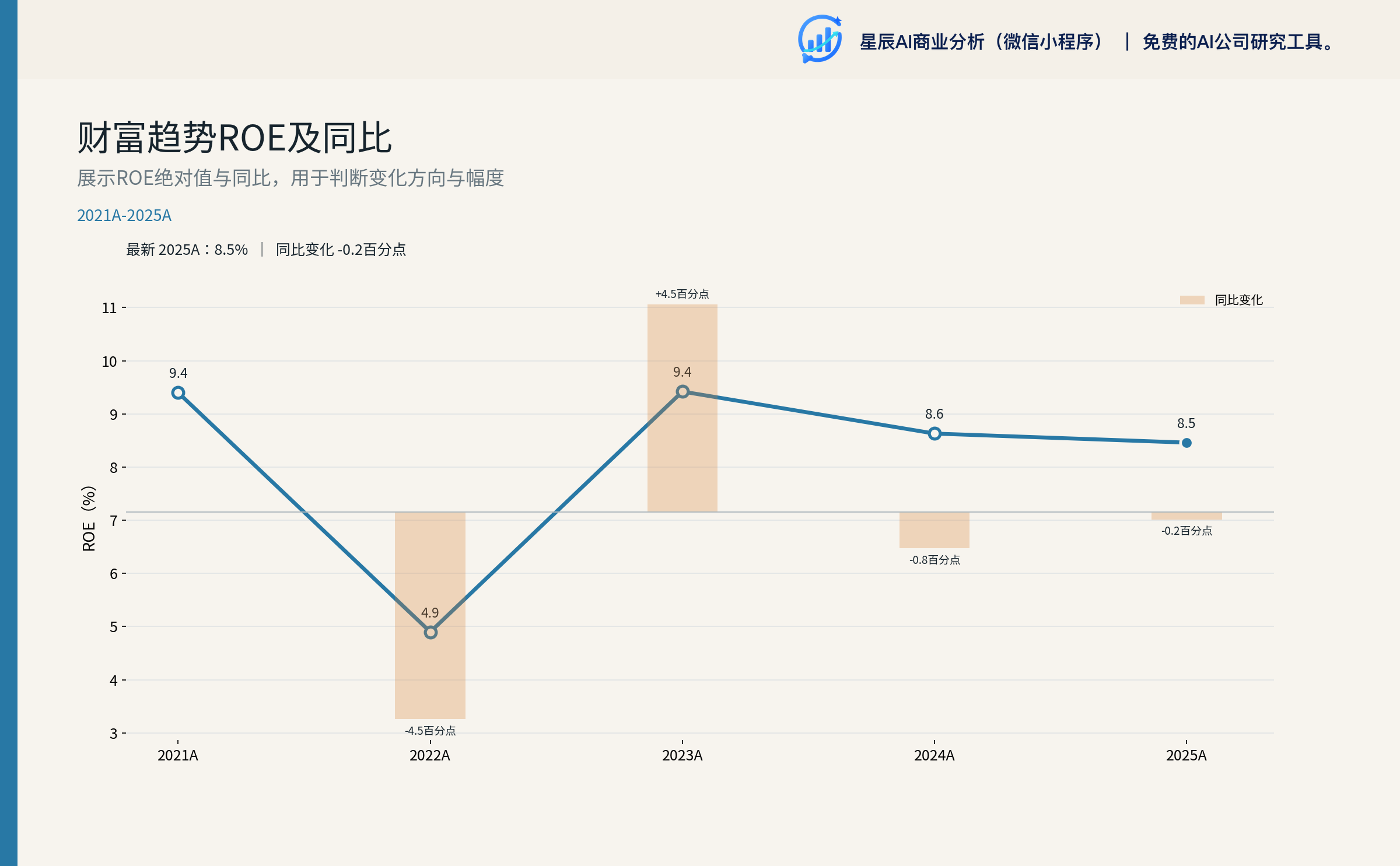Image resolution: width=1400 pixels, height=866 pixels.
Task: Click the 2022A data point at 4.9
Action: [x=430, y=632]
